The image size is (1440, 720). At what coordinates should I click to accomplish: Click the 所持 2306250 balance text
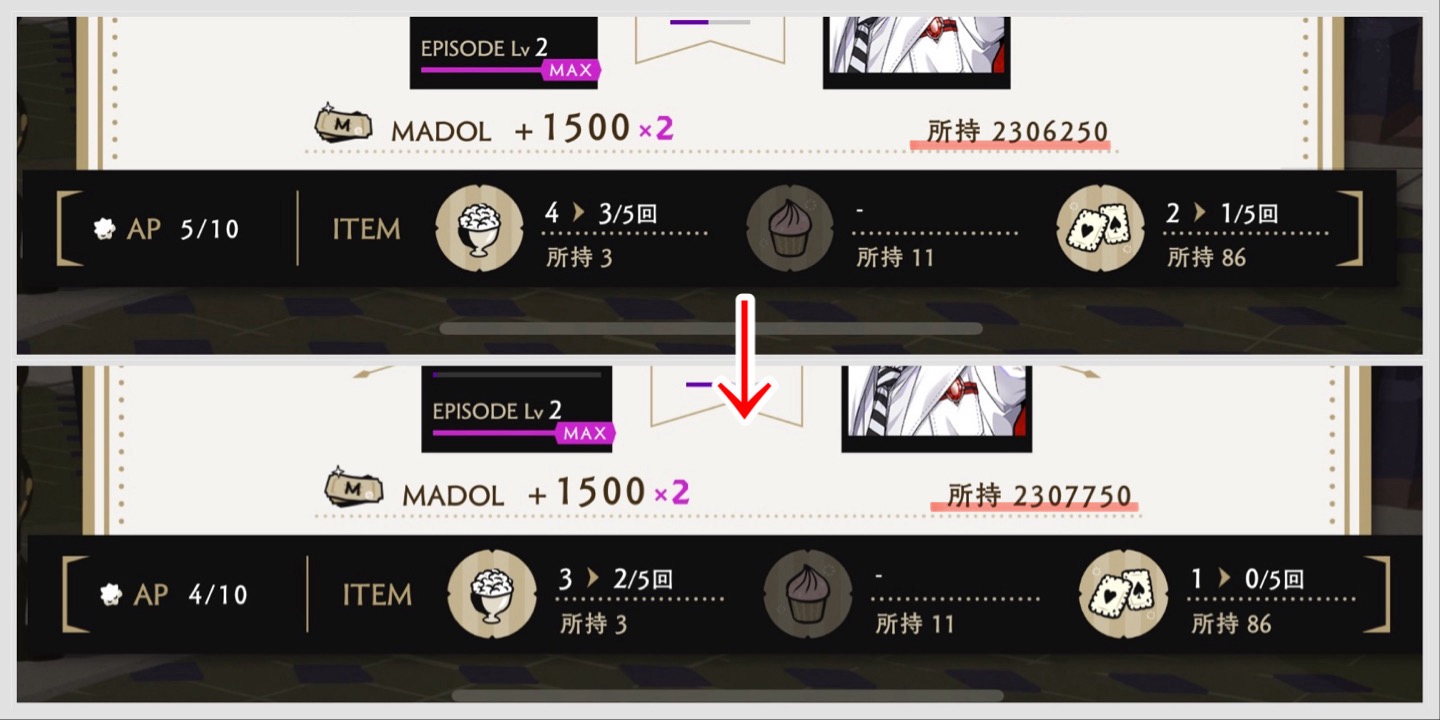(1018, 131)
